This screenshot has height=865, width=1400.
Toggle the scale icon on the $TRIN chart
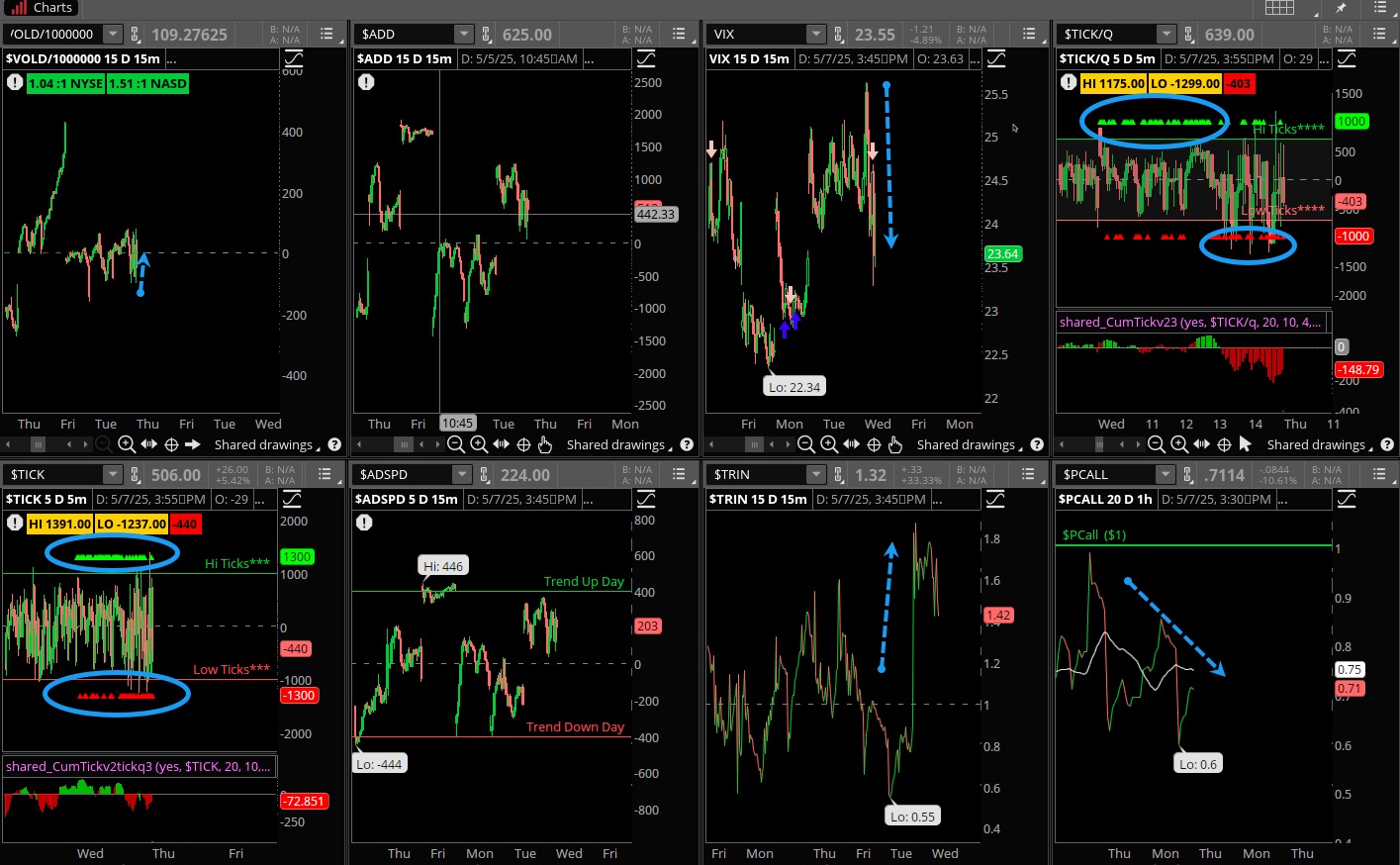click(x=995, y=499)
